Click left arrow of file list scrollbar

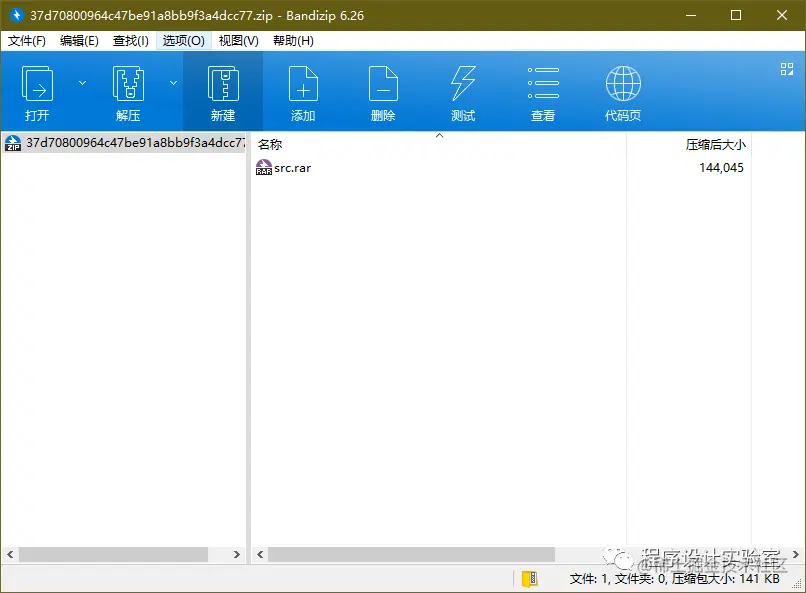pos(260,554)
